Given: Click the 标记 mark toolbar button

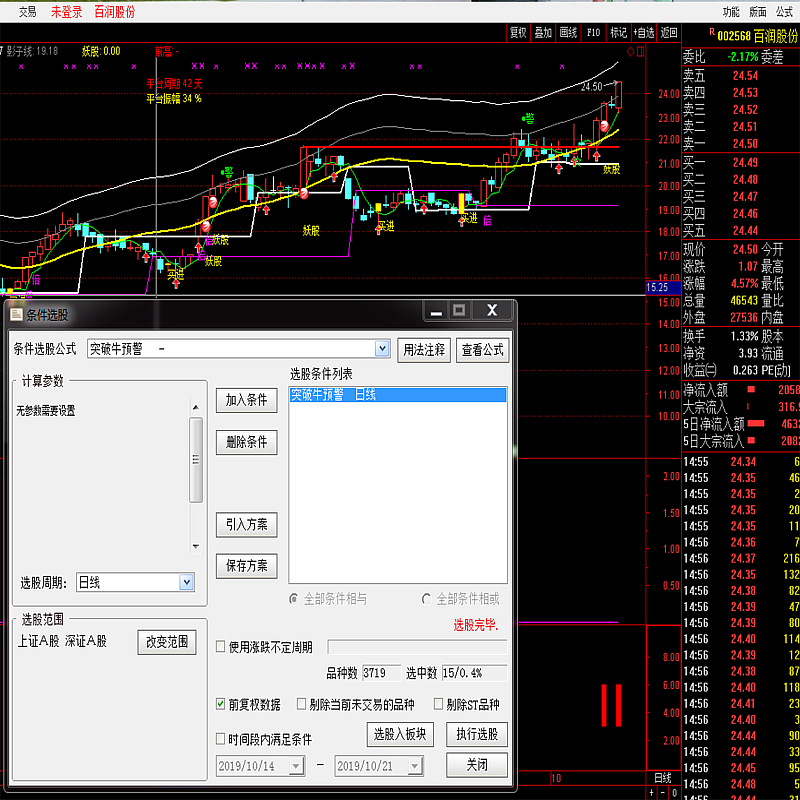Looking at the screenshot, I should [618, 33].
